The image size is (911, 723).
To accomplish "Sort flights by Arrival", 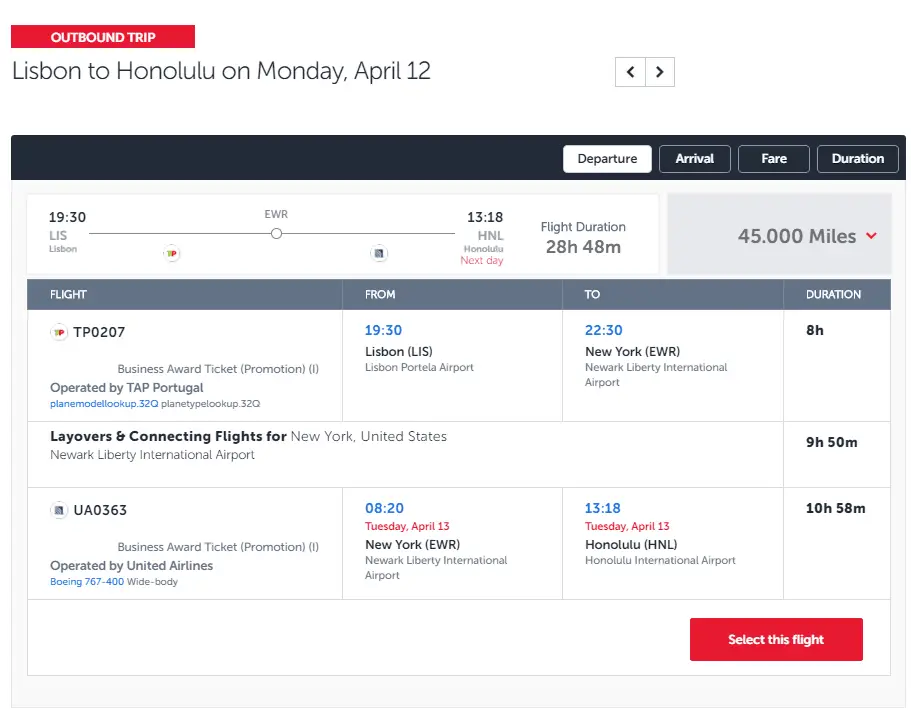I will point(694,159).
